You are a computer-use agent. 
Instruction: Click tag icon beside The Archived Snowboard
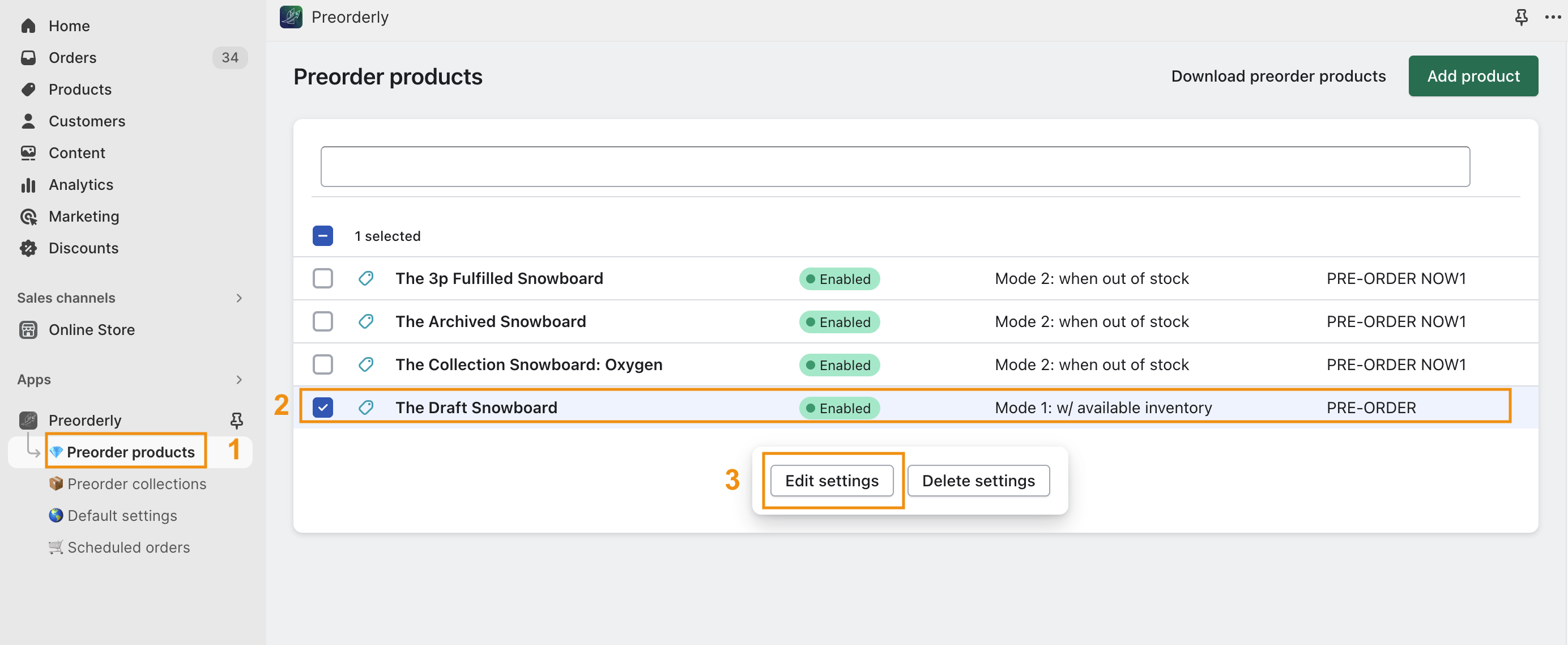(366, 321)
